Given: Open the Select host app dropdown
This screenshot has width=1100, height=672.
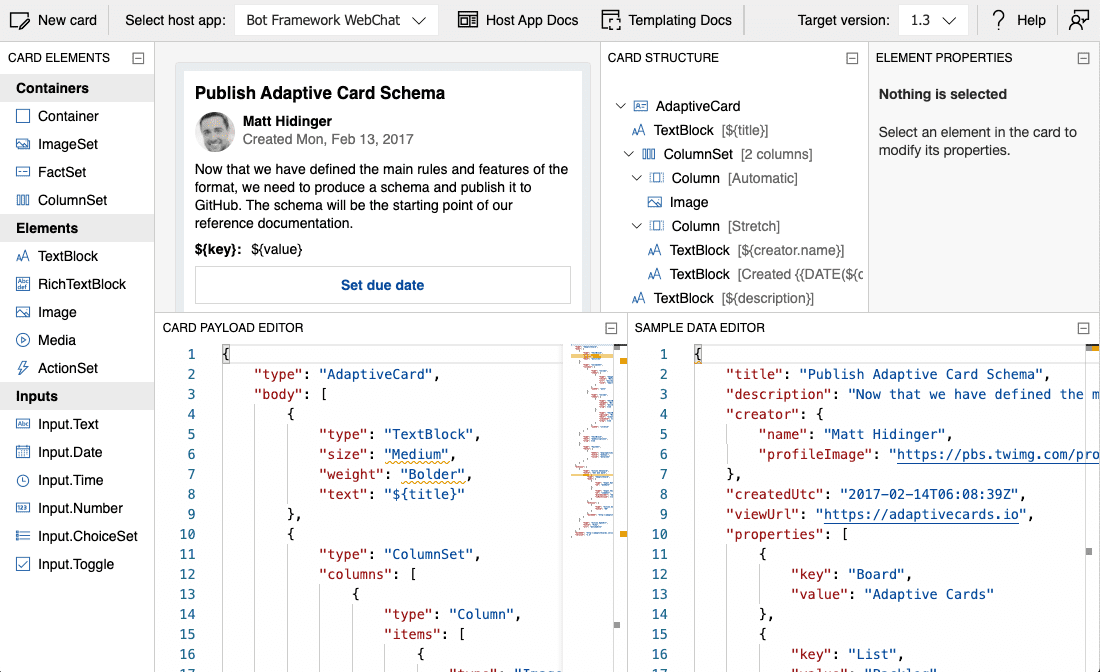Looking at the screenshot, I should pyautogui.click(x=335, y=20).
